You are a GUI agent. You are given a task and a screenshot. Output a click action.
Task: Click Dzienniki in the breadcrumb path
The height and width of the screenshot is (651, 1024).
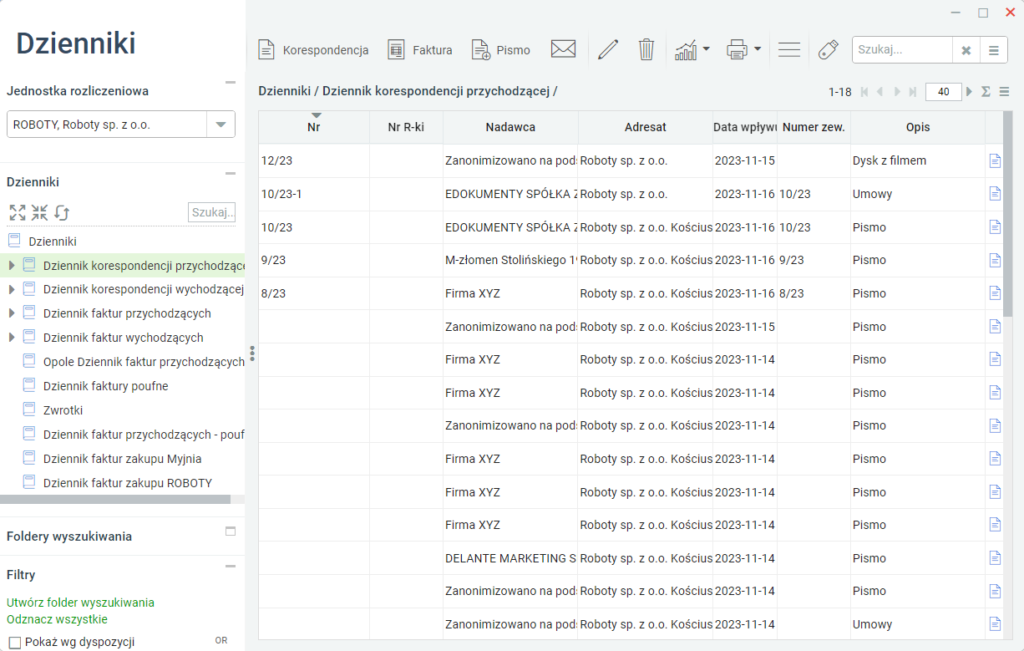point(284,91)
